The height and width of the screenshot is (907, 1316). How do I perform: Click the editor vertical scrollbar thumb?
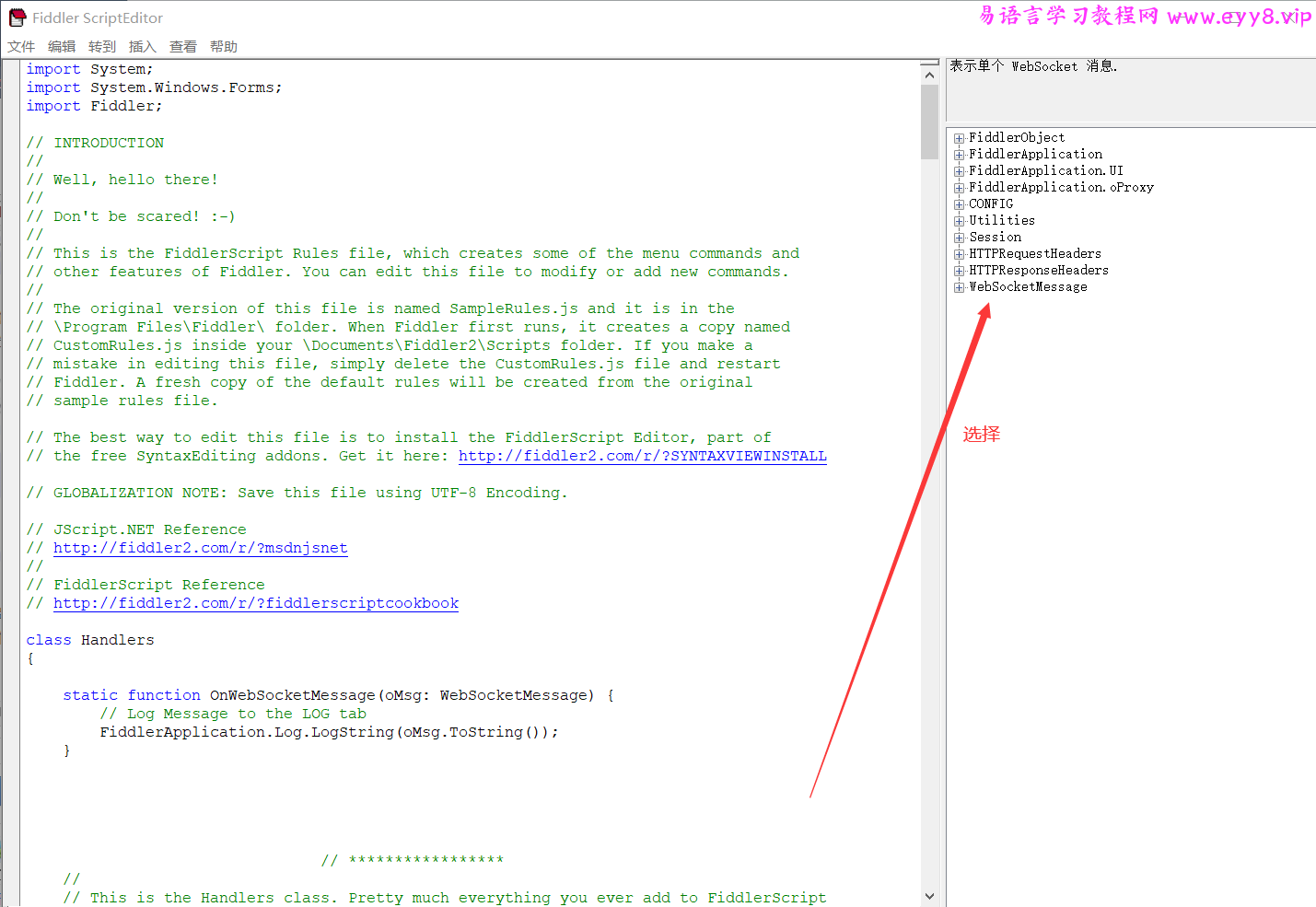929,122
